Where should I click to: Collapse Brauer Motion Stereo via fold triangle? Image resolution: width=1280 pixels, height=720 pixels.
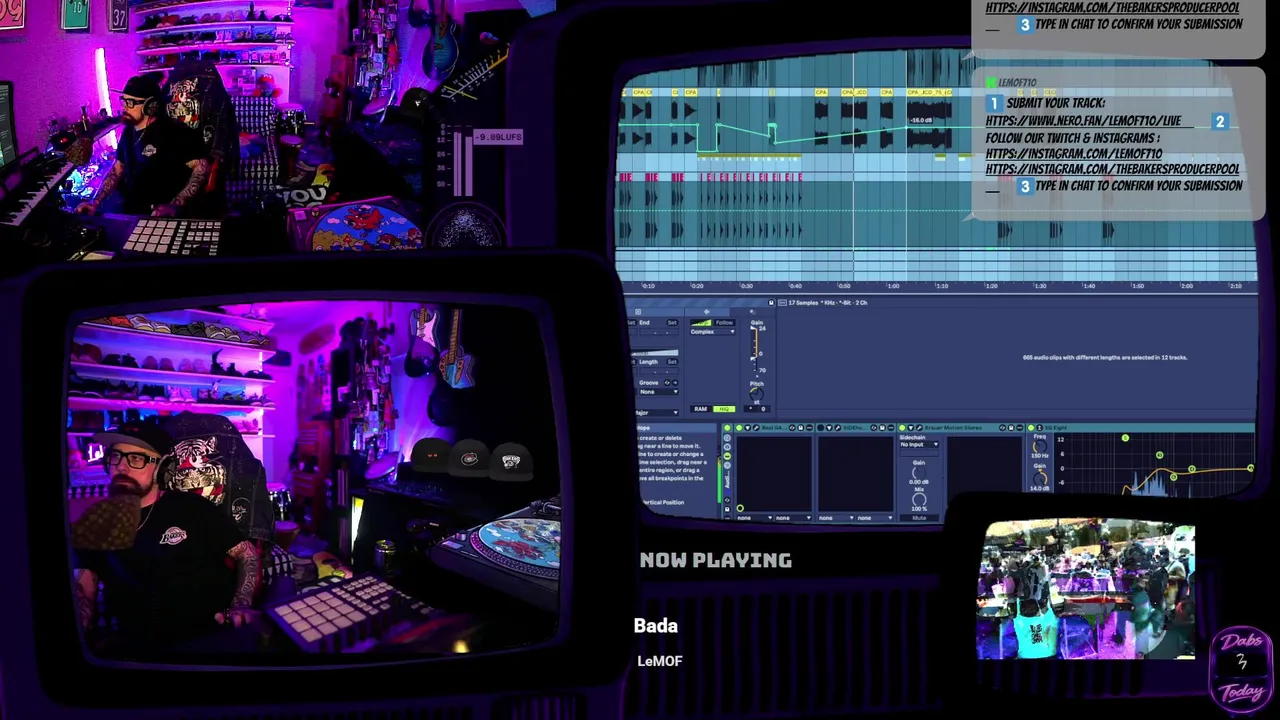(911, 427)
